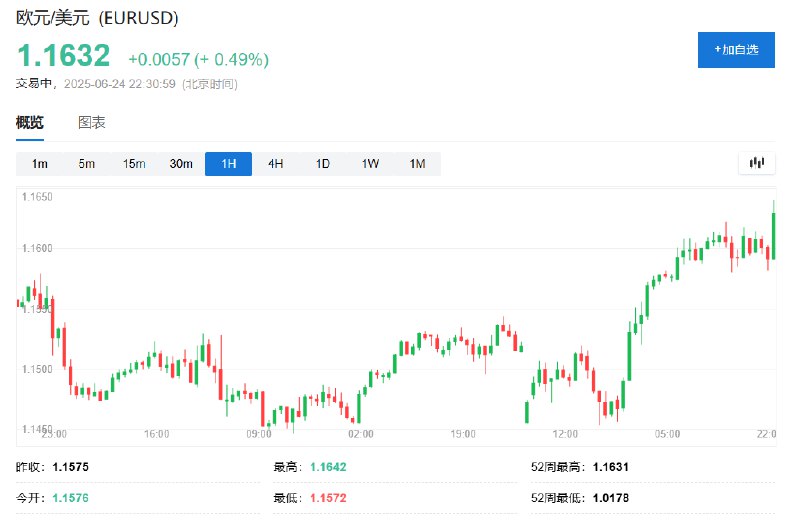The height and width of the screenshot is (524, 800).
Task: Click the latest tall green candlestick
Action: click(x=773, y=235)
